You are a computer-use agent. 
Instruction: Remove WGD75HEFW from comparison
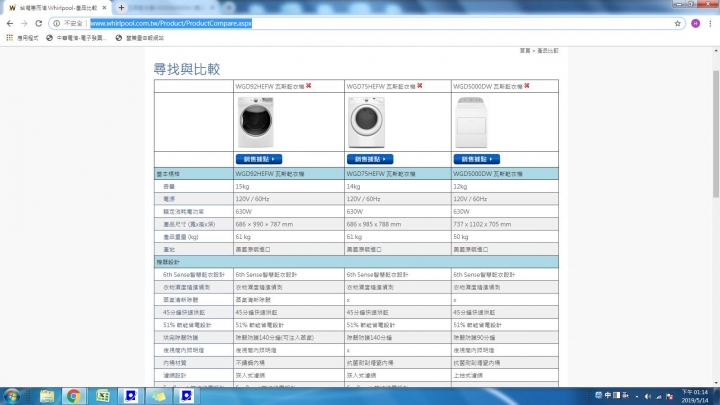[420, 86]
